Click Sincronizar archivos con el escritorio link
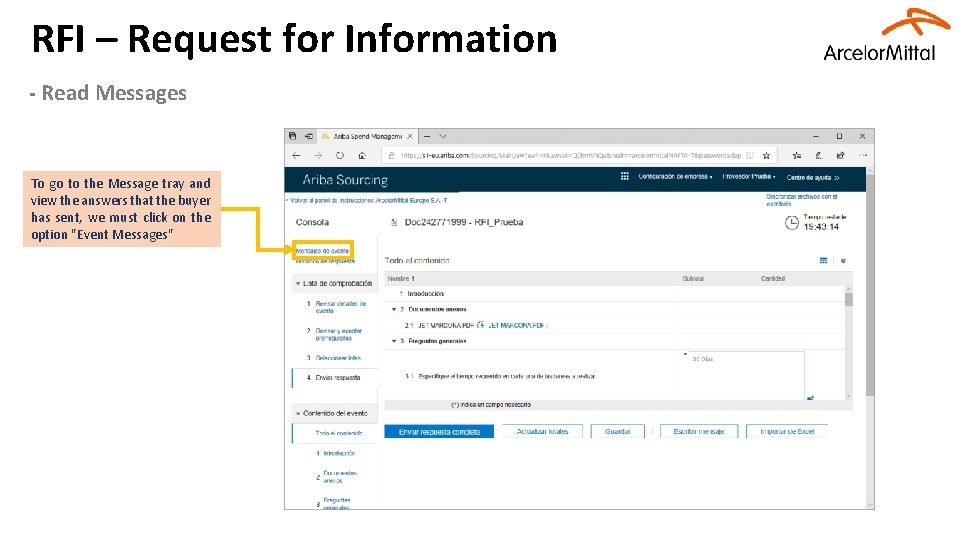The image size is (960, 540). (x=801, y=200)
